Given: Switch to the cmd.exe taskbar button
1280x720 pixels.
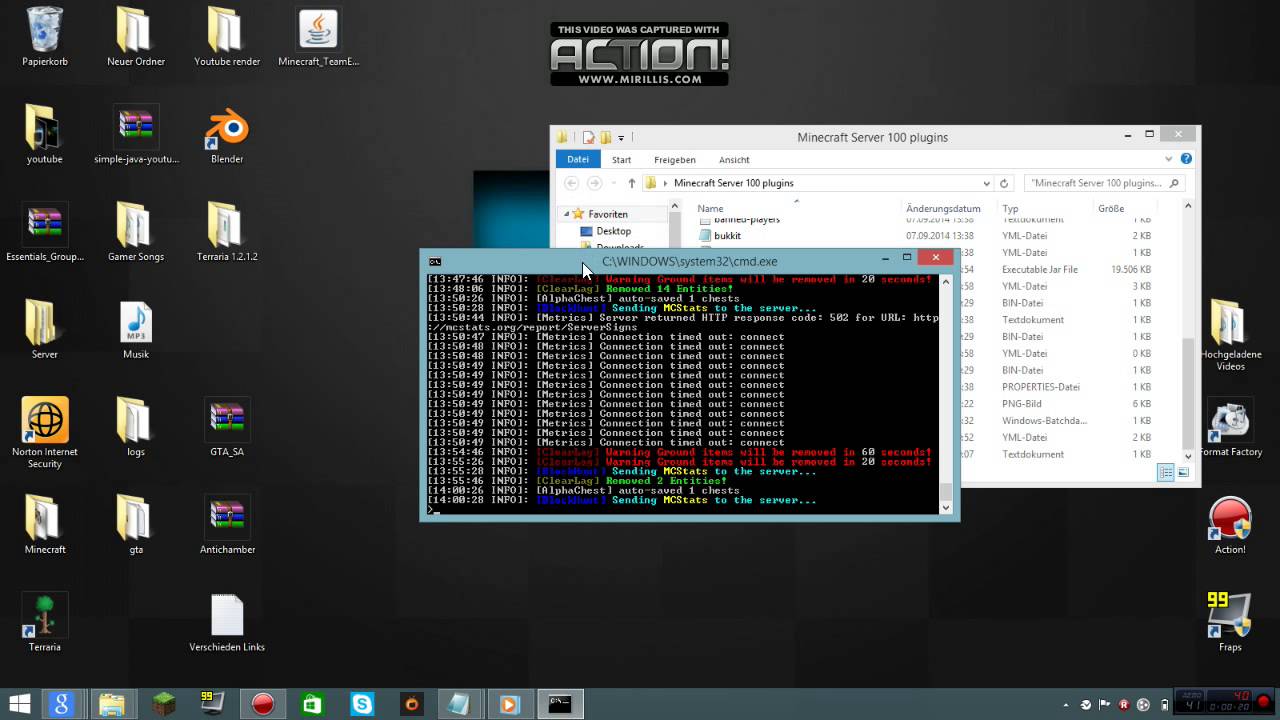Looking at the screenshot, I should click(x=560, y=704).
